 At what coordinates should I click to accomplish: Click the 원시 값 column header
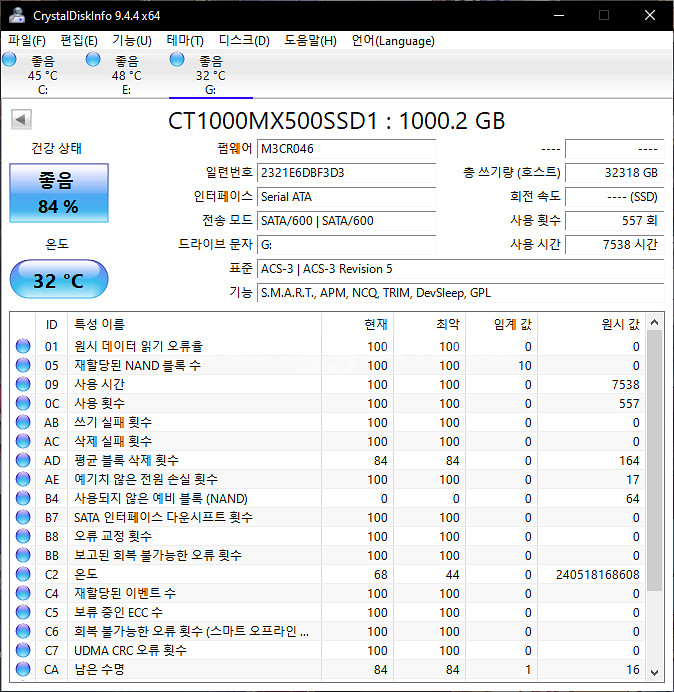point(591,325)
